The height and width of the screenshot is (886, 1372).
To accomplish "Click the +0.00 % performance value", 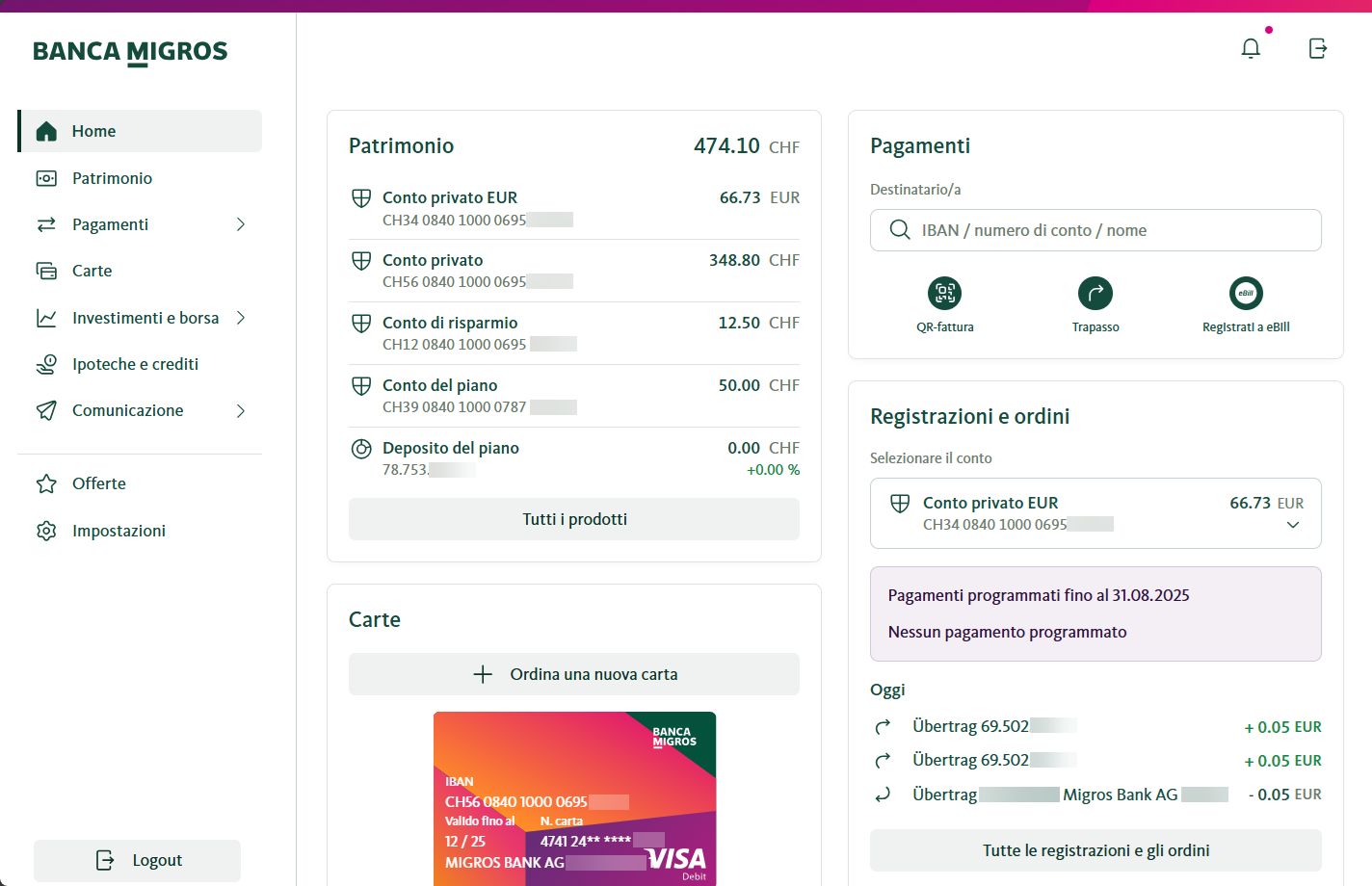I will click(x=773, y=470).
